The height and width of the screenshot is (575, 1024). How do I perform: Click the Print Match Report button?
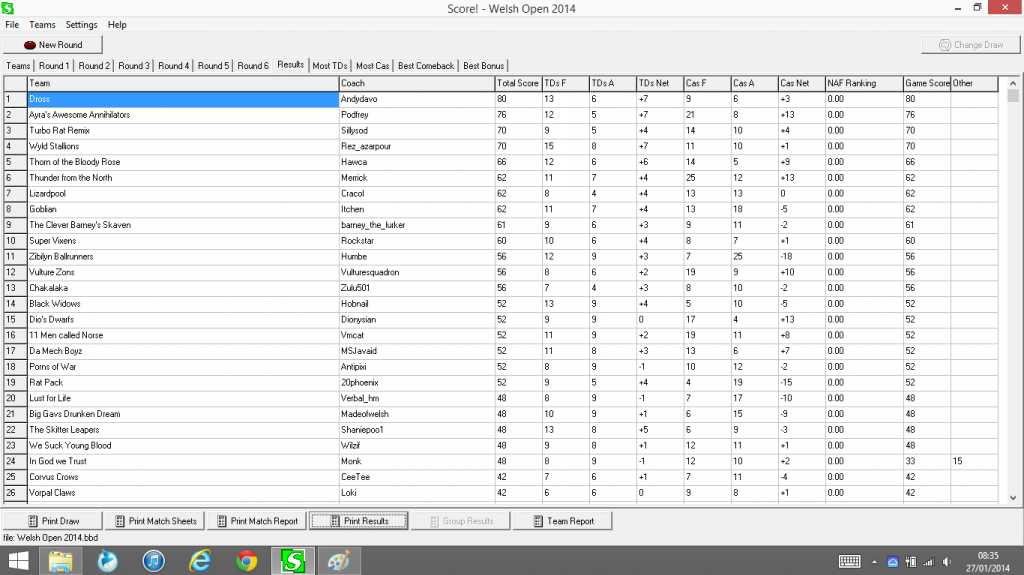click(x=257, y=521)
